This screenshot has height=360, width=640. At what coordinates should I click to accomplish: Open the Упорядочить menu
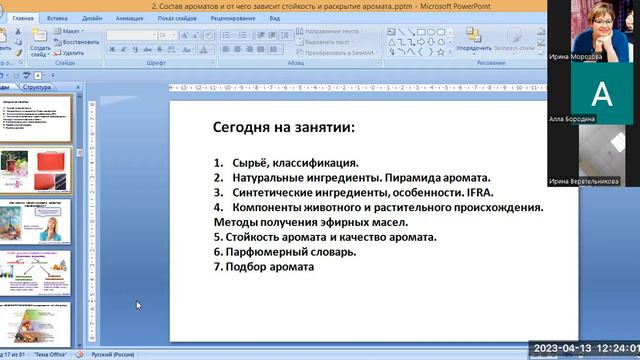[473, 41]
